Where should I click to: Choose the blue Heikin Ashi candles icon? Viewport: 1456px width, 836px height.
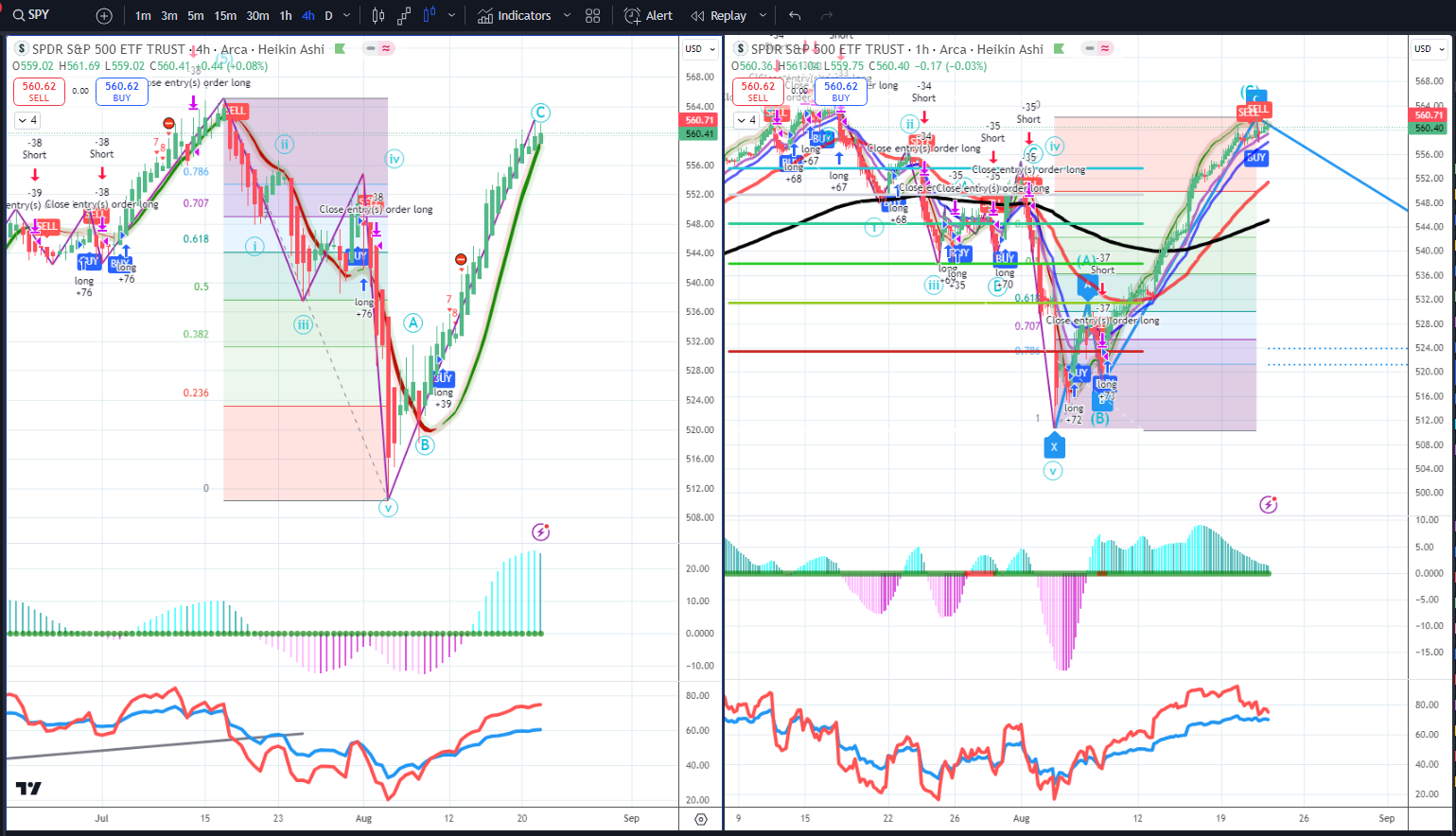430,16
